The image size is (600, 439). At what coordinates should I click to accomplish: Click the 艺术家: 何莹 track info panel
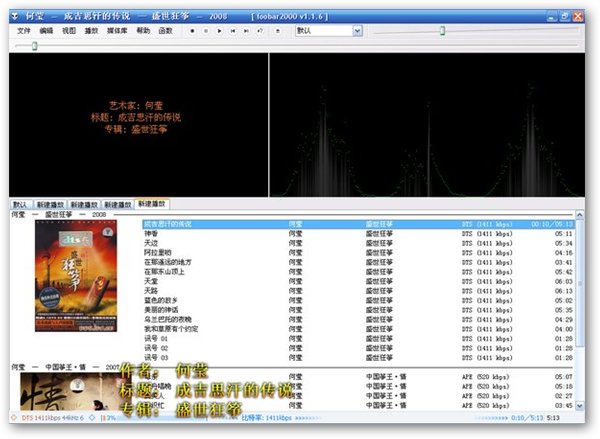point(138,125)
